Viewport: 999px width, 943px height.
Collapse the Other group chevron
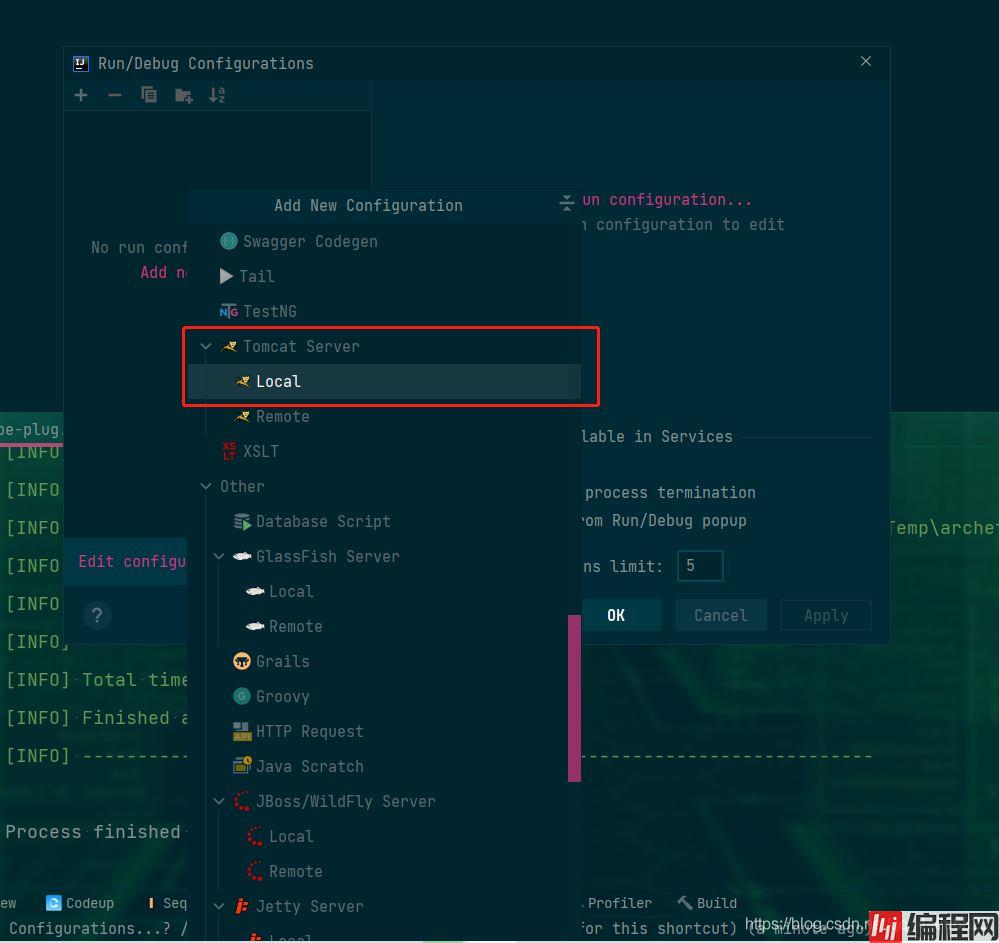tap(206, 486)
